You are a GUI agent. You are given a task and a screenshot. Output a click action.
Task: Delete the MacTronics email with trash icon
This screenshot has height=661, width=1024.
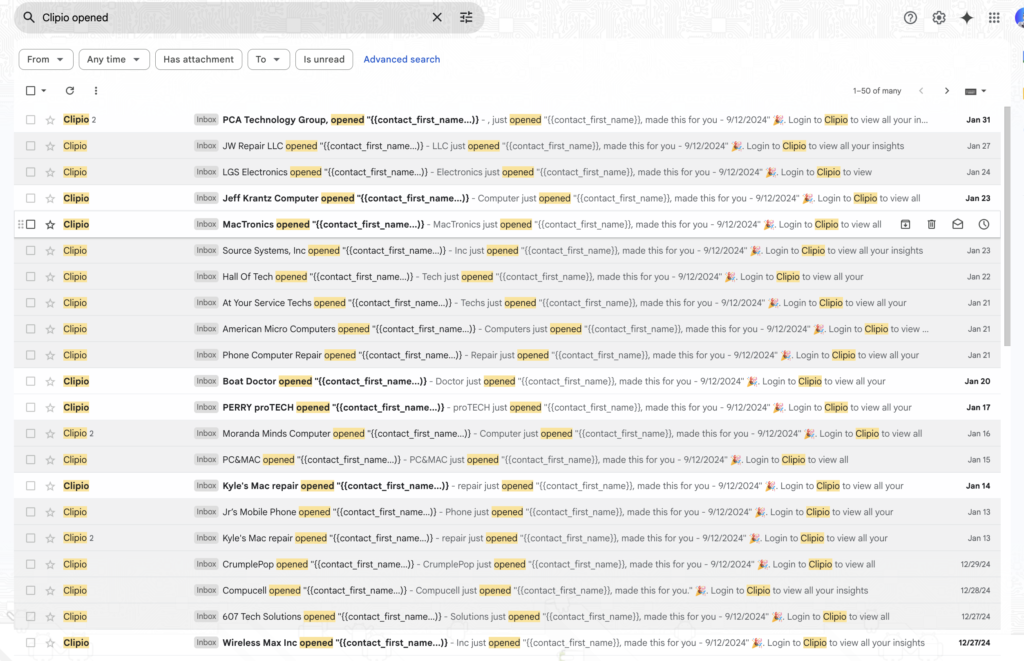click(x=931, y=224)
